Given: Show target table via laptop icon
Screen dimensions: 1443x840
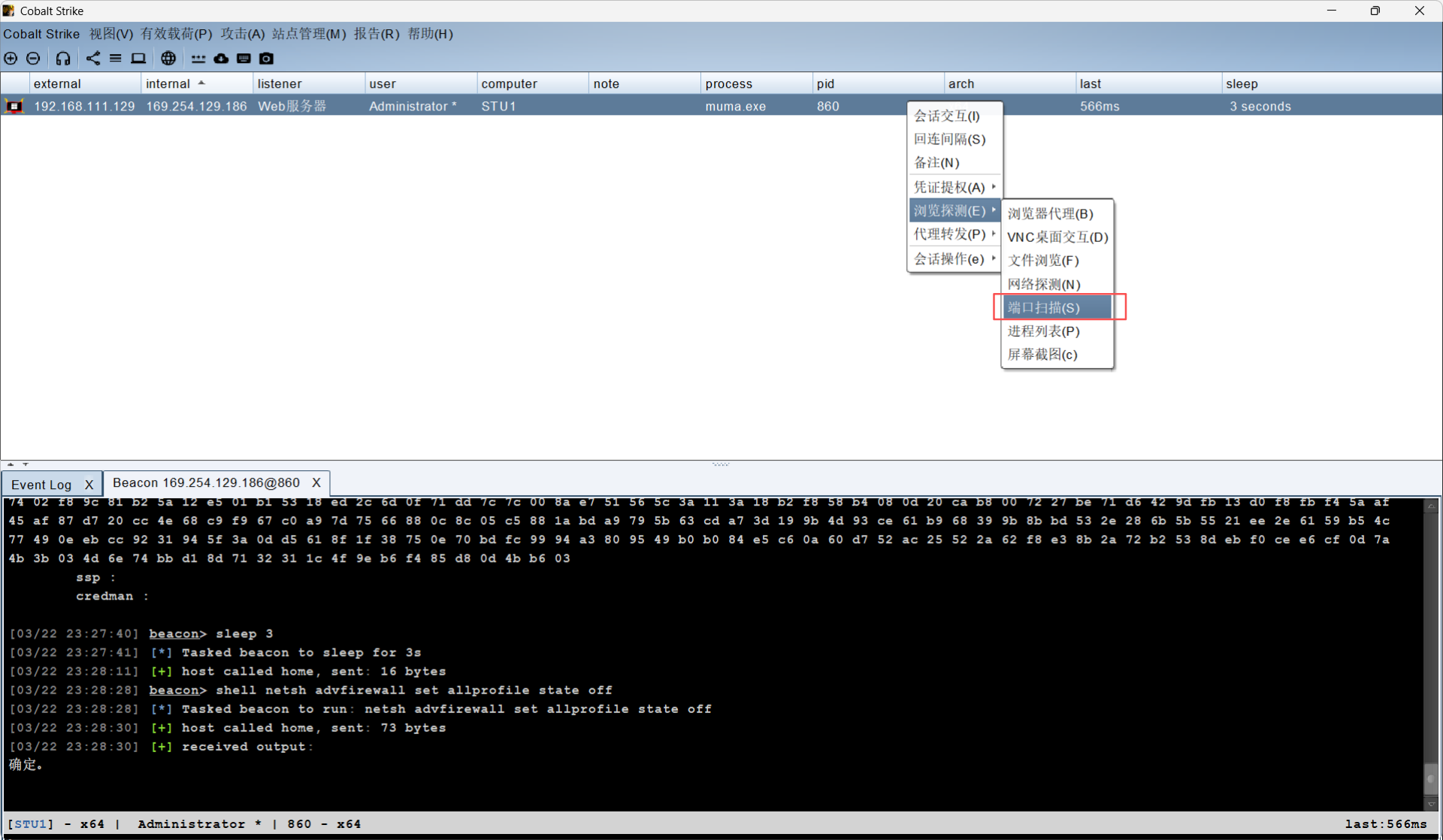Looking at the screenshot, I should pos(138,59).
